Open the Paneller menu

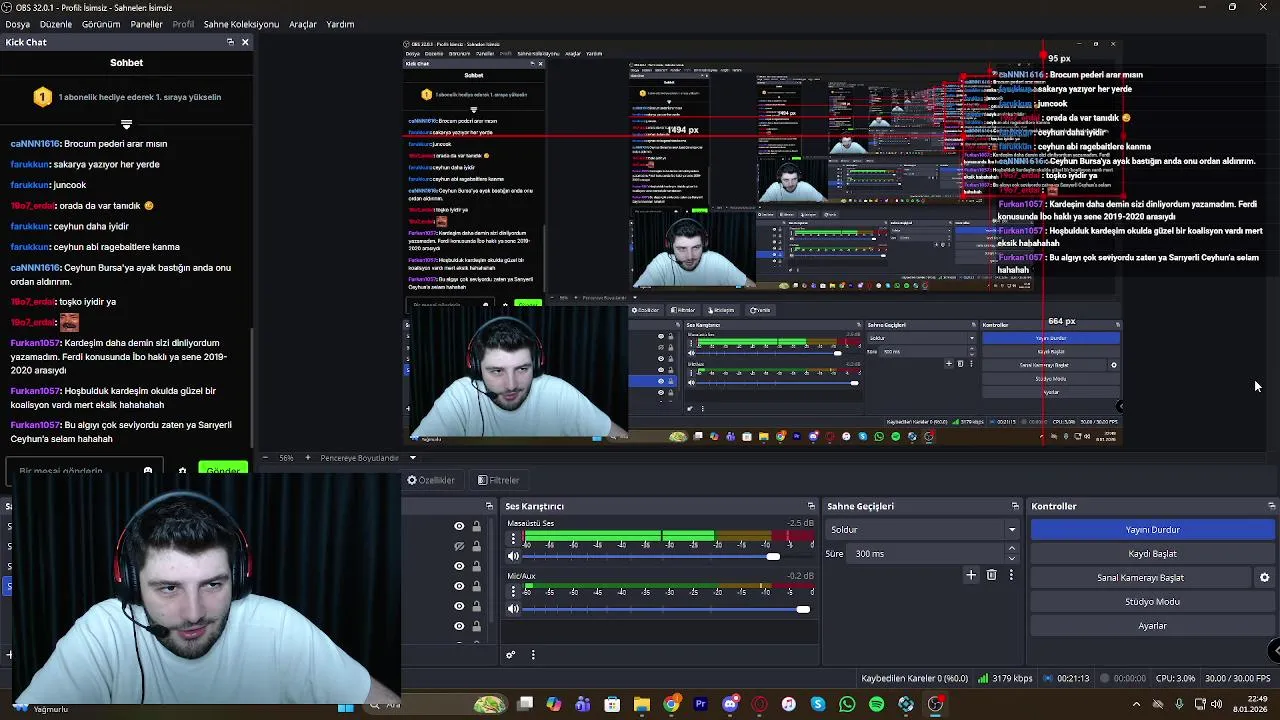[146, 24]
